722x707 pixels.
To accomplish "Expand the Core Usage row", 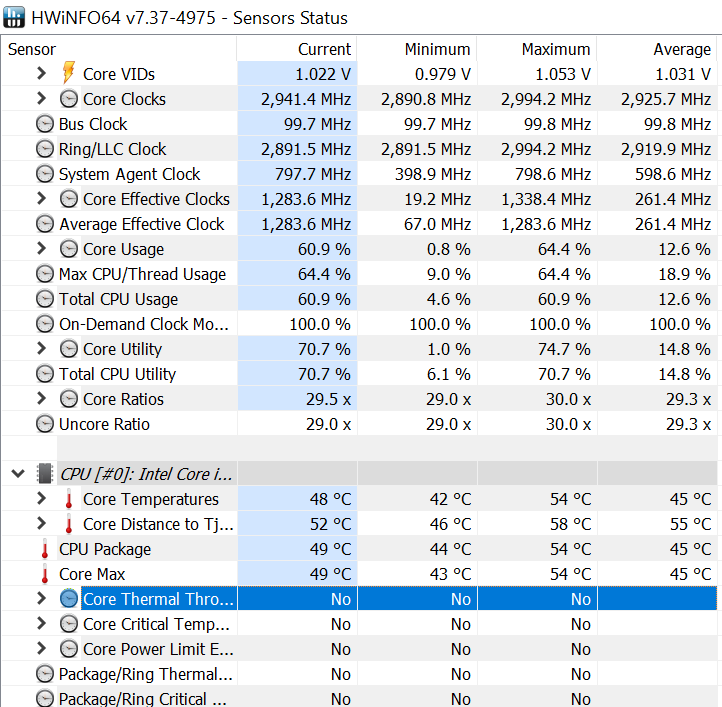I will pyautogui.click(x=41, y=248).
